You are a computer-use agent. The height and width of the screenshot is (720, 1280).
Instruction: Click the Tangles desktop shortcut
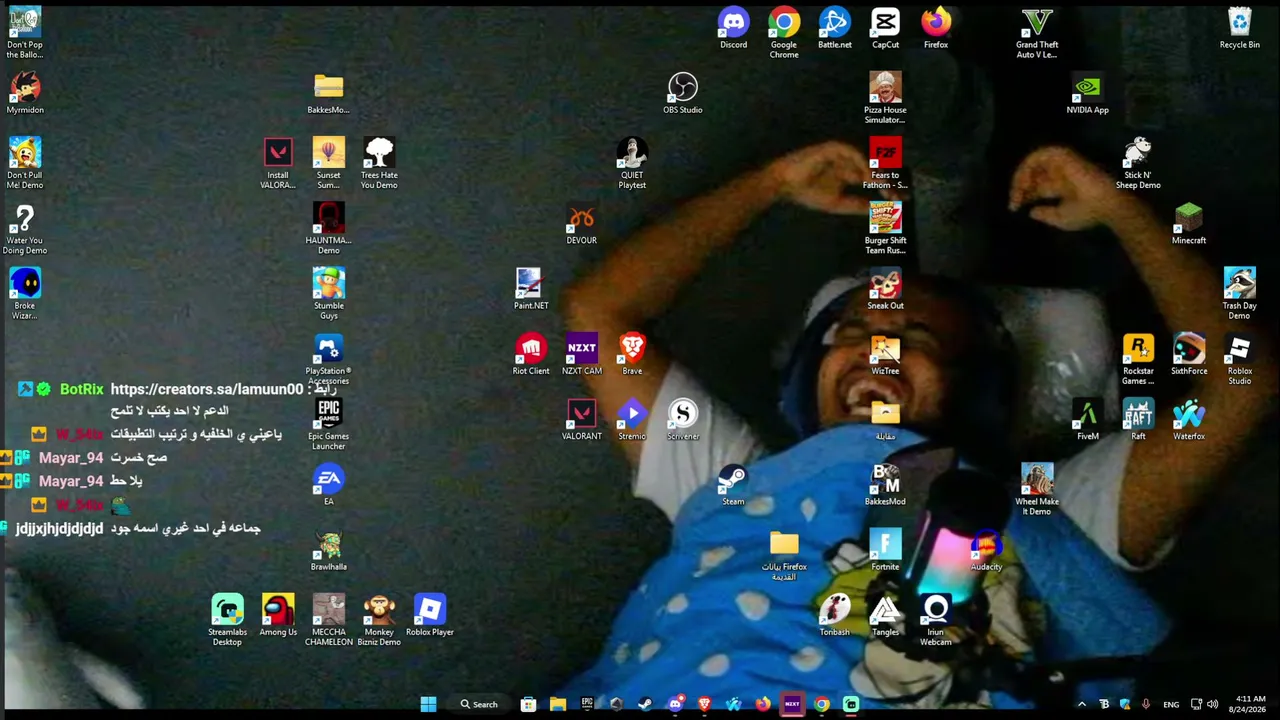click(x=885, y=615)
